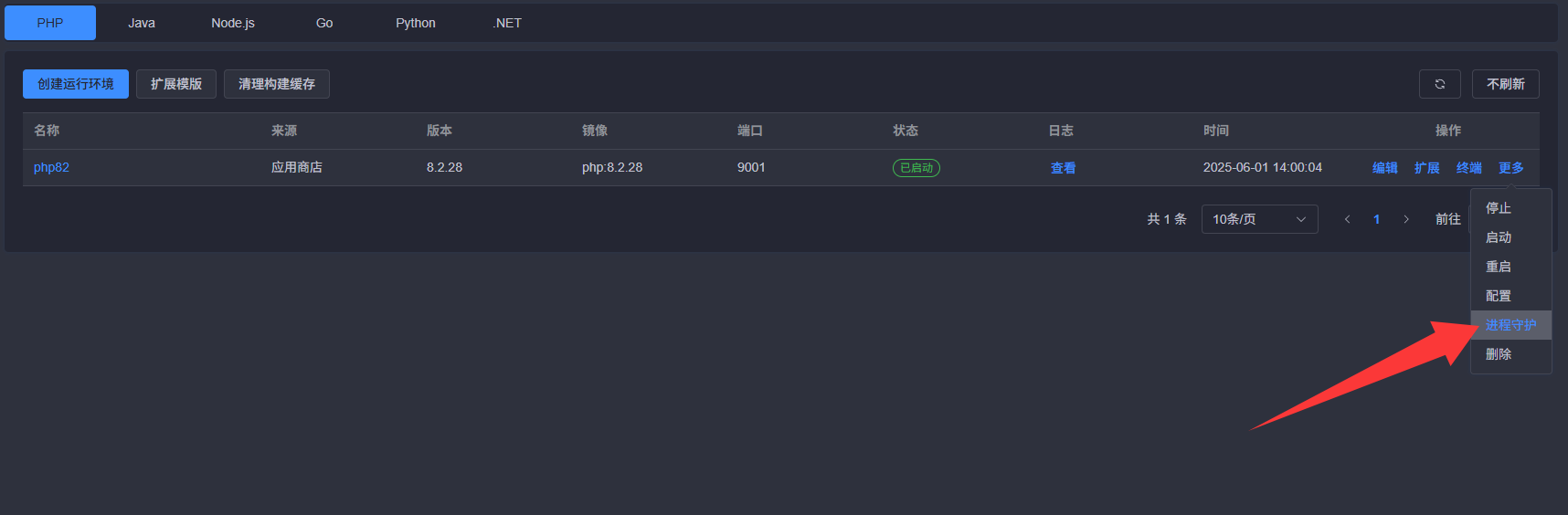Screen dimensions: 1568x515
Task: Open the .NET tab
Action: pyautogui.click(x=507, y=23)
